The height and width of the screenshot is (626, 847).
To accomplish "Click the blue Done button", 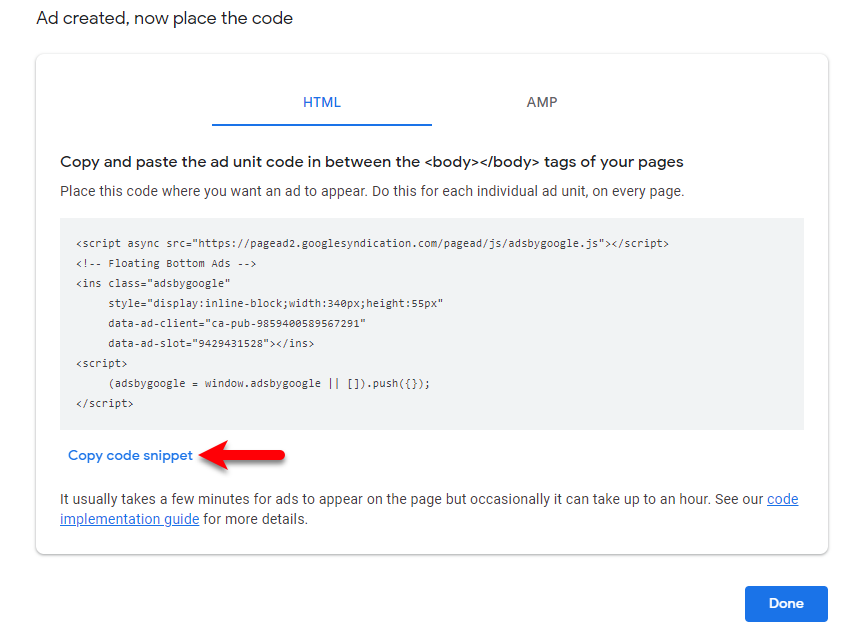I will [786, 603].
